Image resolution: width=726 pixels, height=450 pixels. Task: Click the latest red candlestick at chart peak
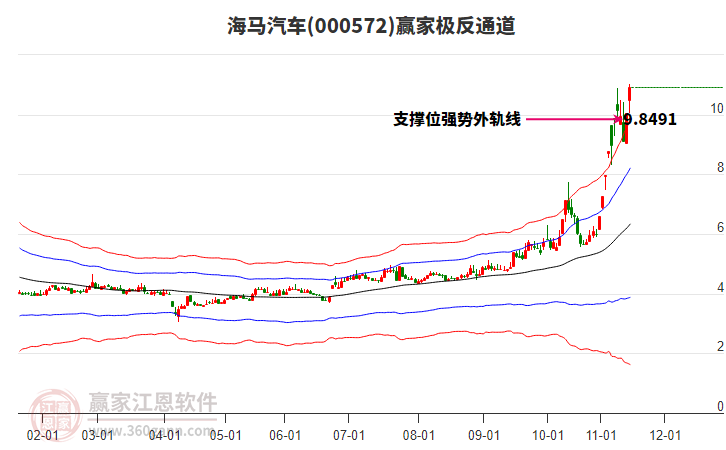click(x=630, y=94)
